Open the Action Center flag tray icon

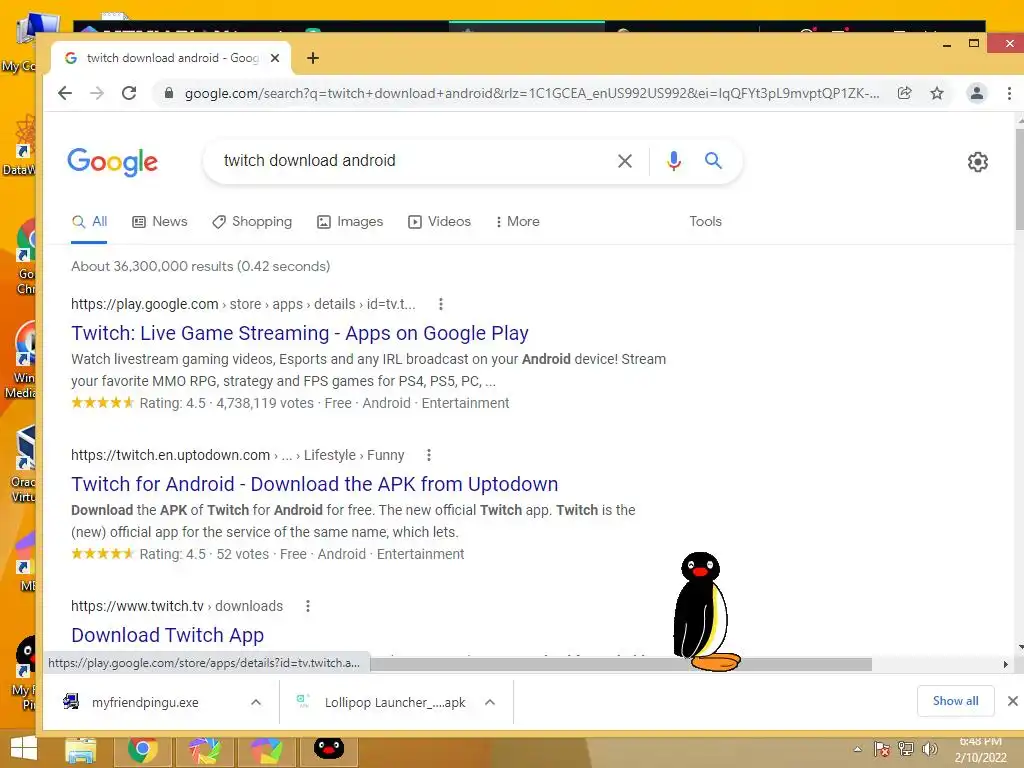point(881,749)
